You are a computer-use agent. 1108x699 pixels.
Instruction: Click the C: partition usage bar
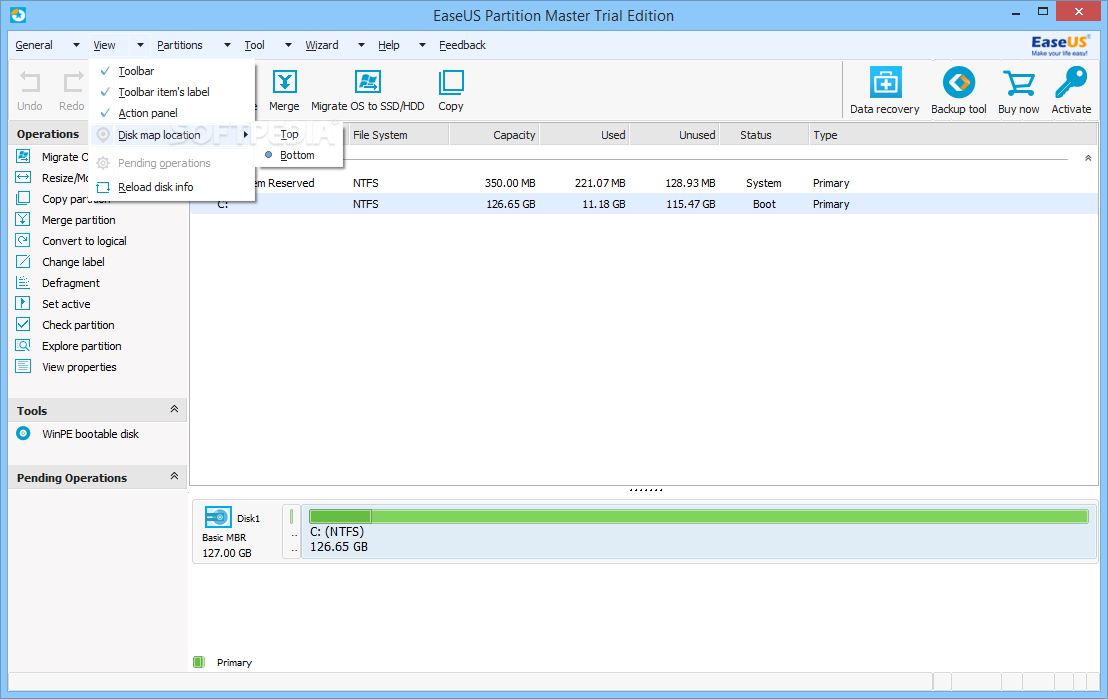pyautogui.click(x=698, y=517)
